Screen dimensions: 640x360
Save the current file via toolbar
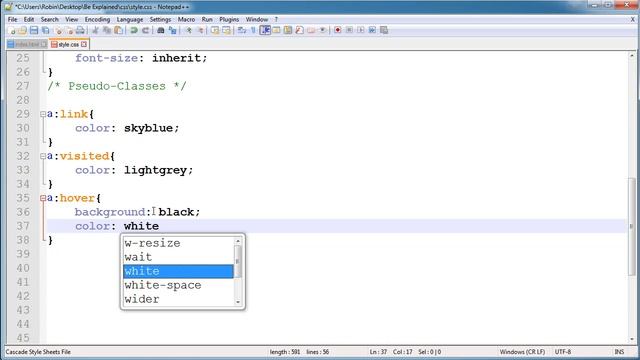click(34, 30)
